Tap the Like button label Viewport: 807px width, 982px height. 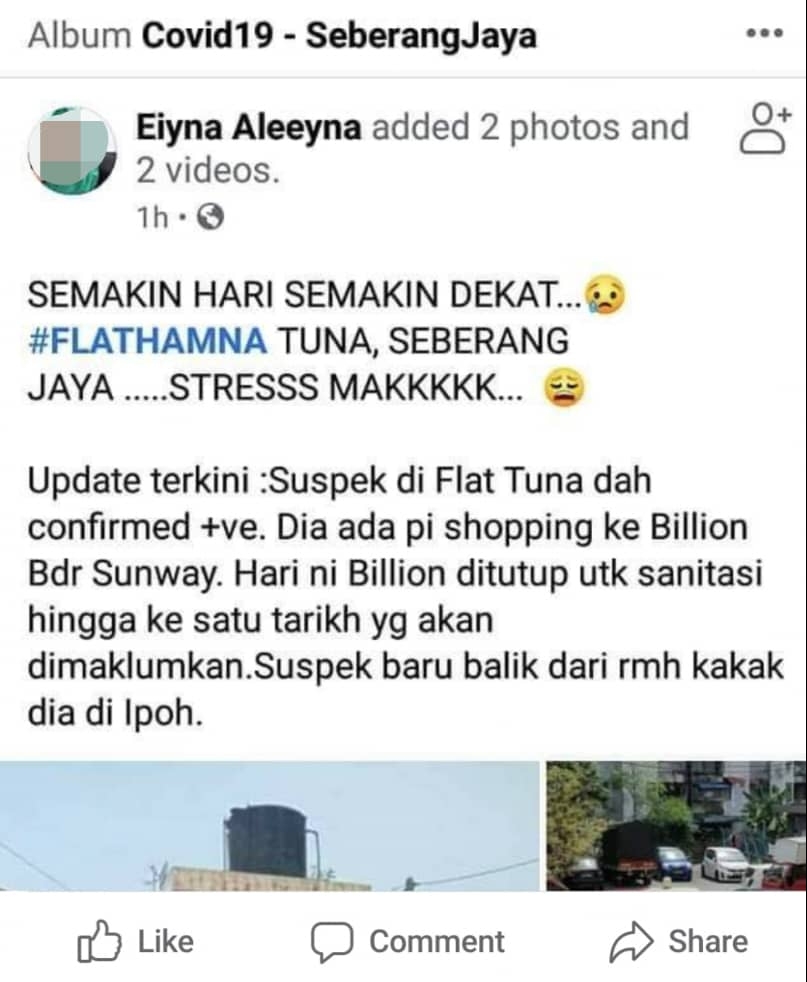166,941
